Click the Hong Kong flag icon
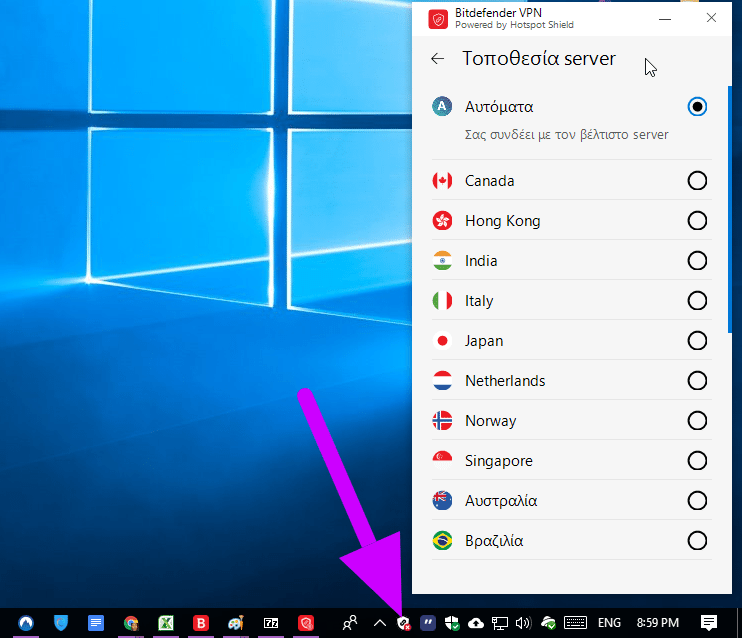742x638 pixels. [x=442, y=221]
